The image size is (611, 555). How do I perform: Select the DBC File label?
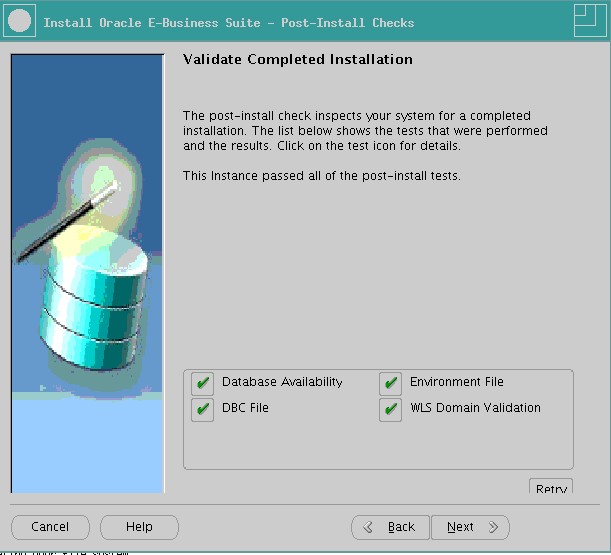(x=245, y=408)
